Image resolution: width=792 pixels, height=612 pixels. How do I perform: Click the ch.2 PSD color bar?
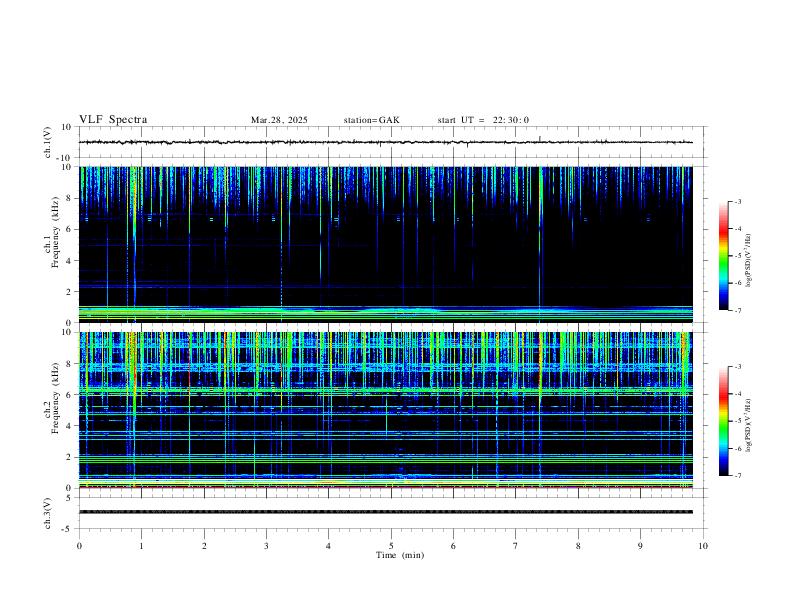(x=724, y=421)
